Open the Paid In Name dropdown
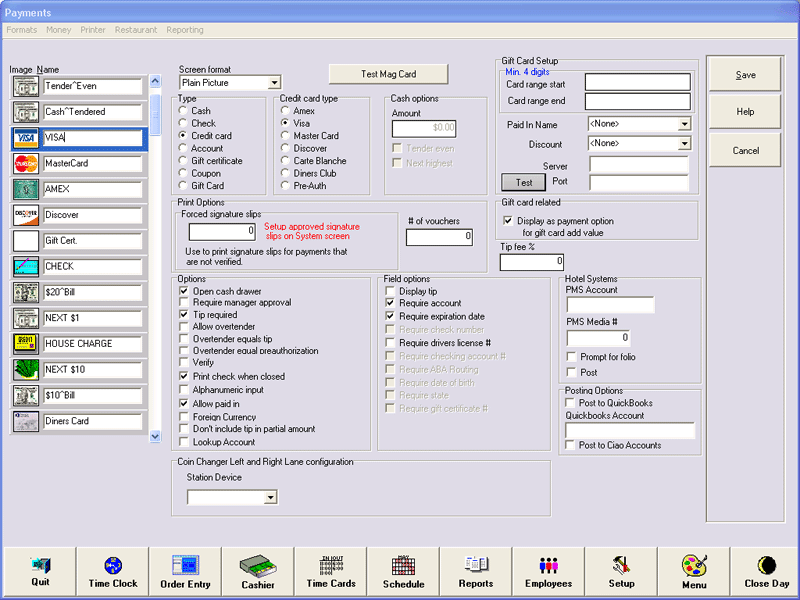 [x=684, y=124]
